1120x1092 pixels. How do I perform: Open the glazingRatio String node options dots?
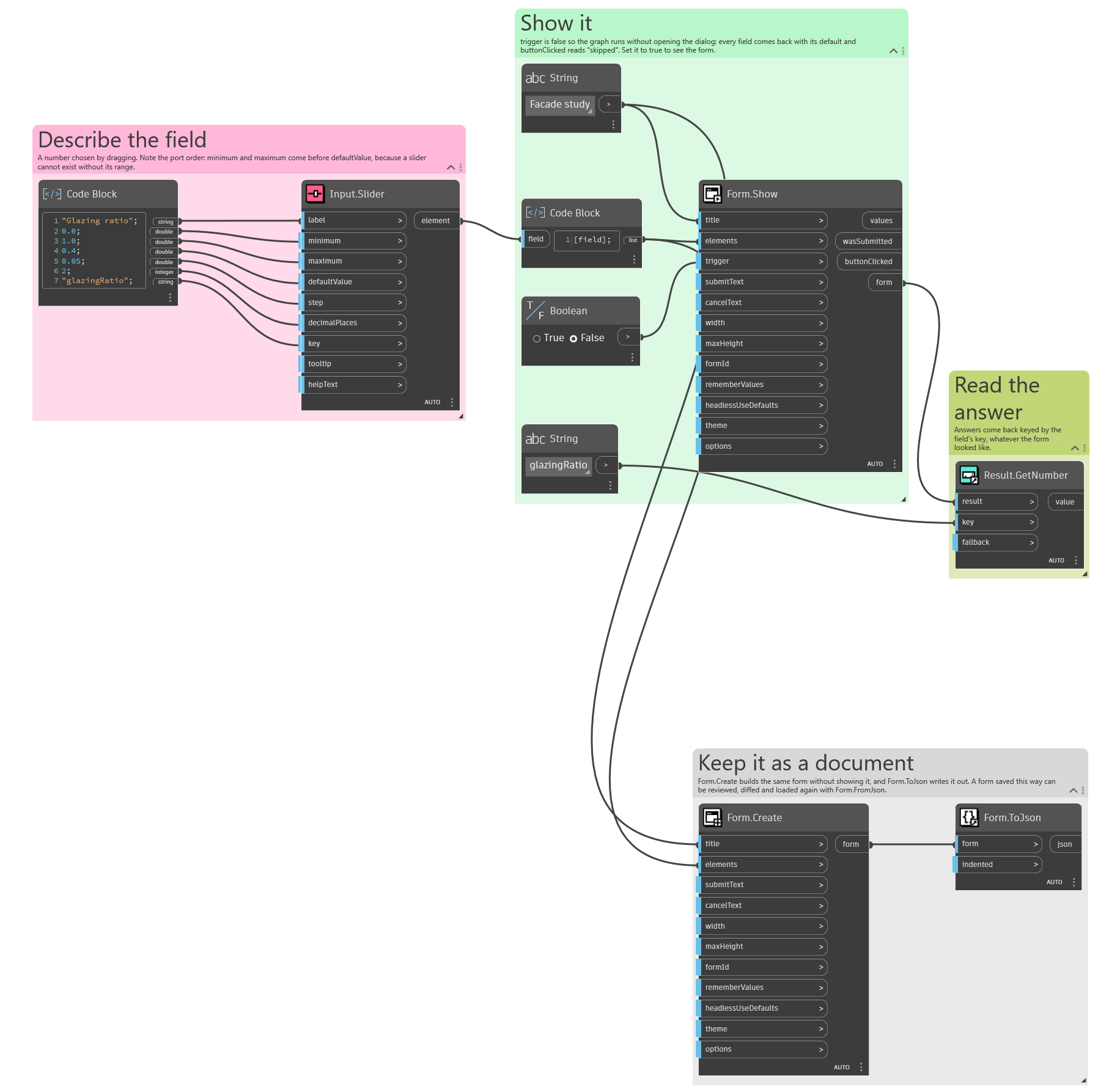[x=610, y=485]
